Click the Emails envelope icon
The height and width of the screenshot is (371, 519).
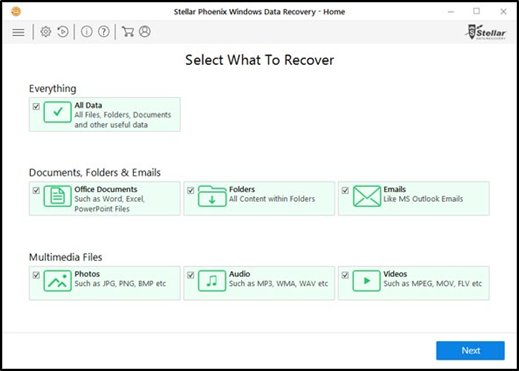click(x=367, y=196)
